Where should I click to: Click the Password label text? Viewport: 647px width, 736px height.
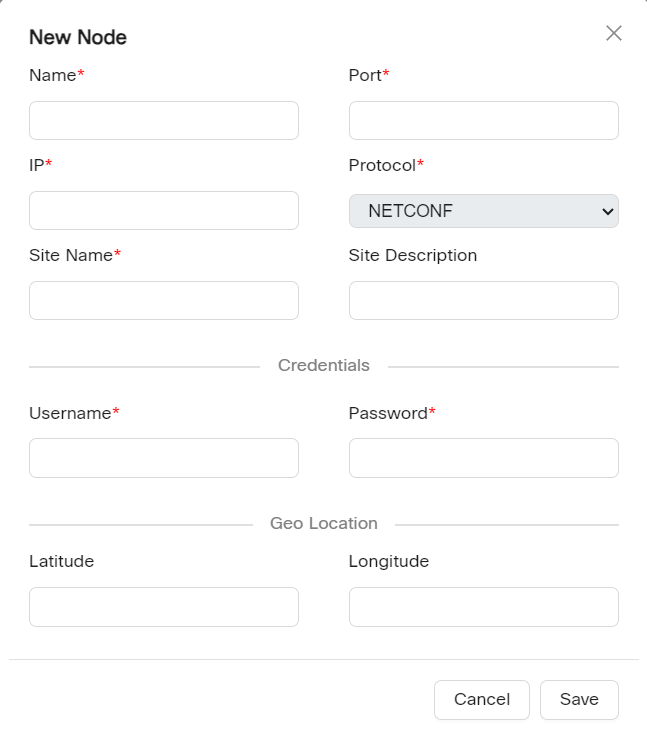[388, 413]
